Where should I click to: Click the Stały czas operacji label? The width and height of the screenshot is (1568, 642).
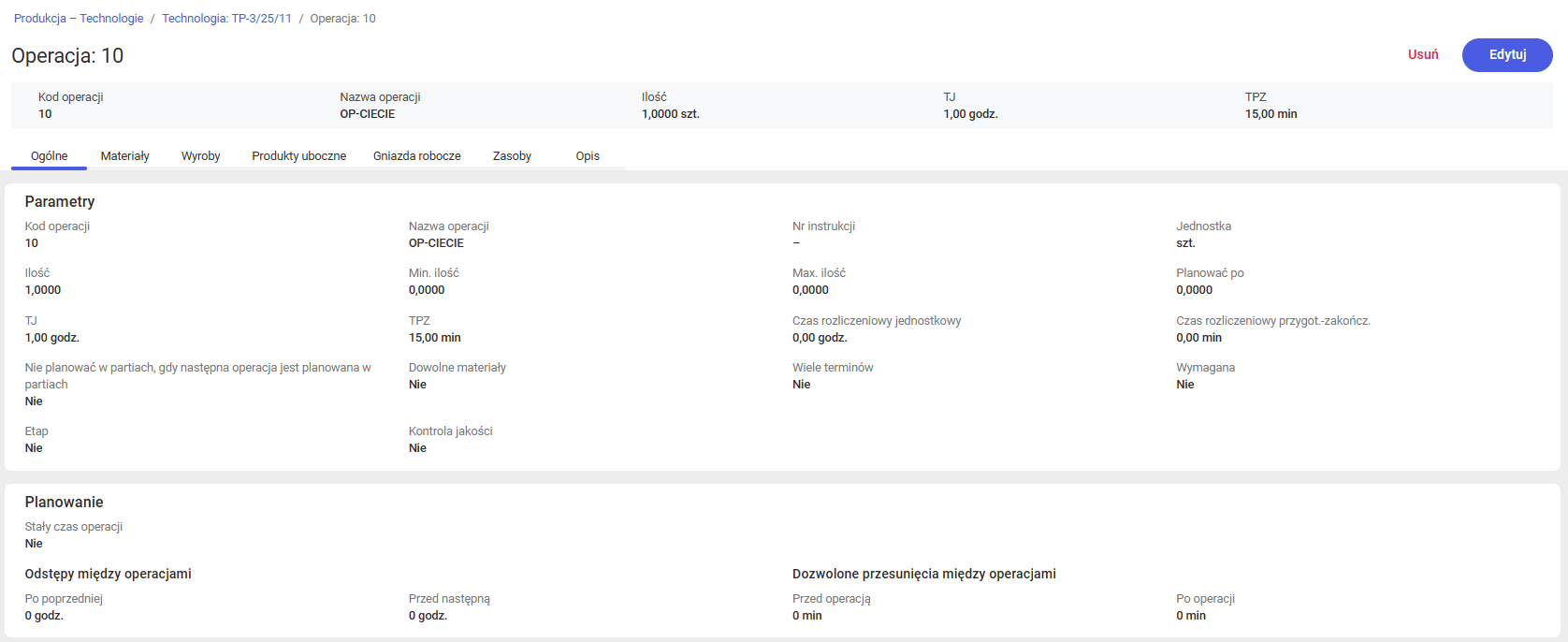[x=74, y=527]
